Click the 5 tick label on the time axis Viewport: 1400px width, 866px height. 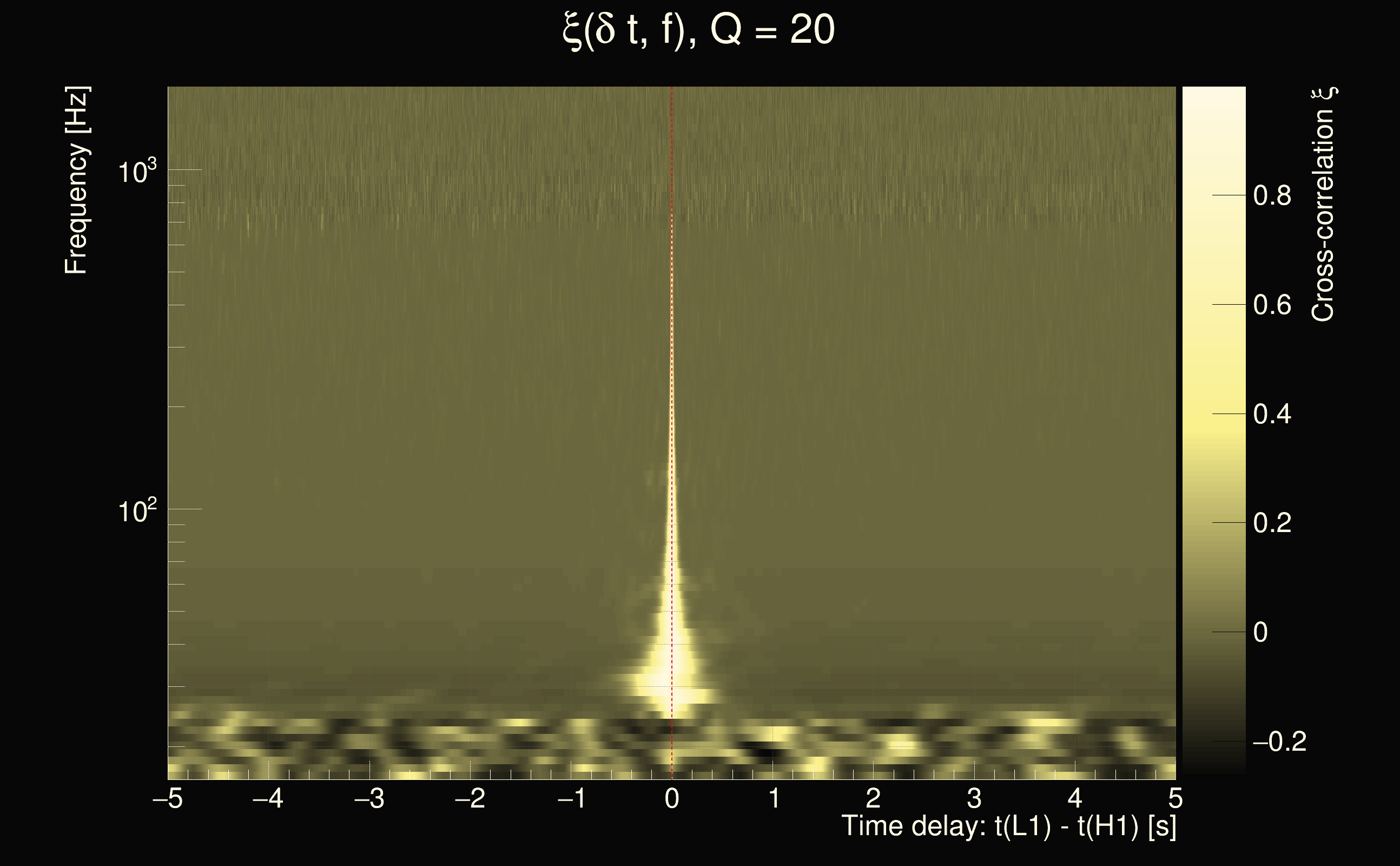point(1176,798)
